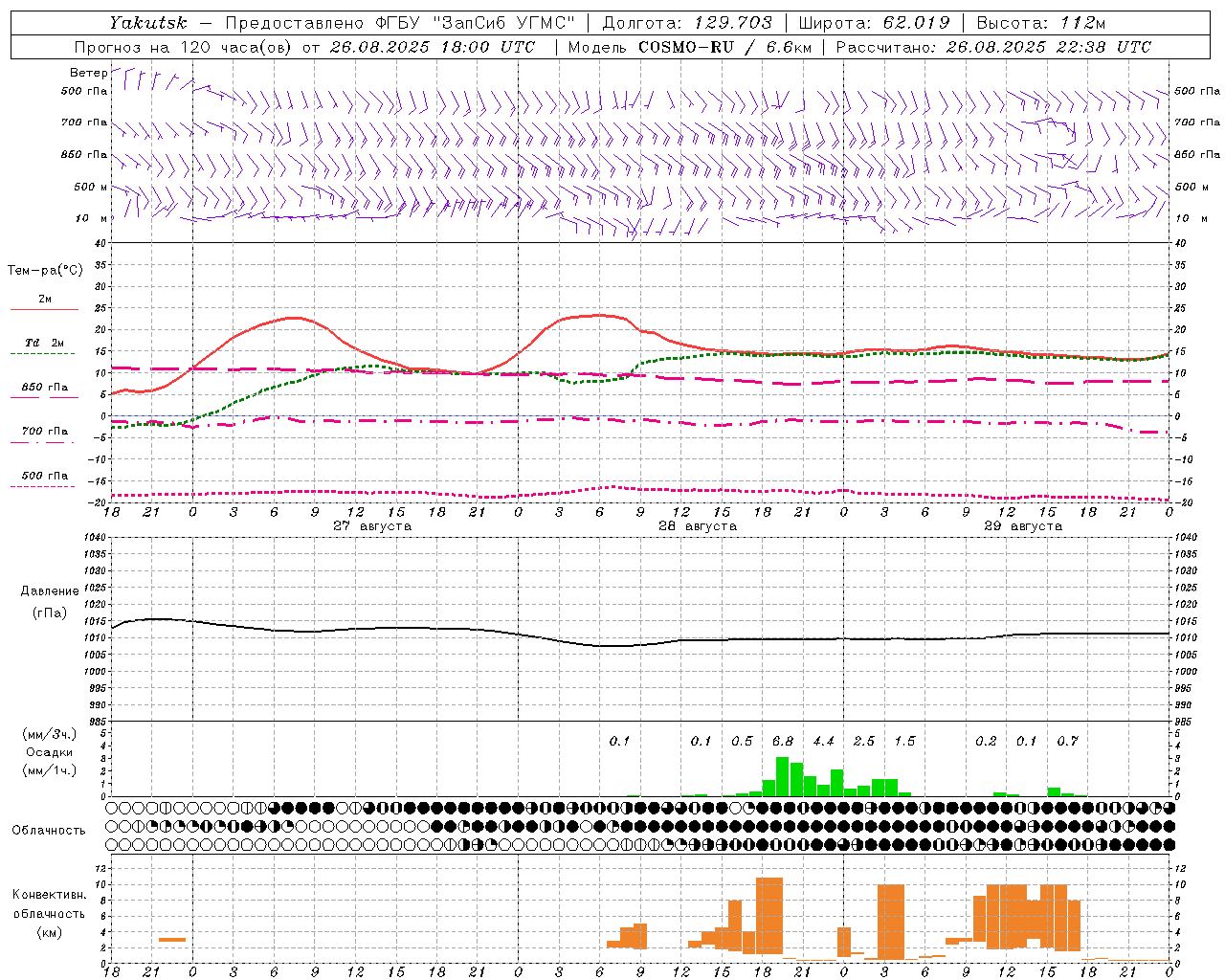This screenshot has height=980, width=1225.
Task: Click the '2.5' precipitation total
Action: tap(864, 741)
